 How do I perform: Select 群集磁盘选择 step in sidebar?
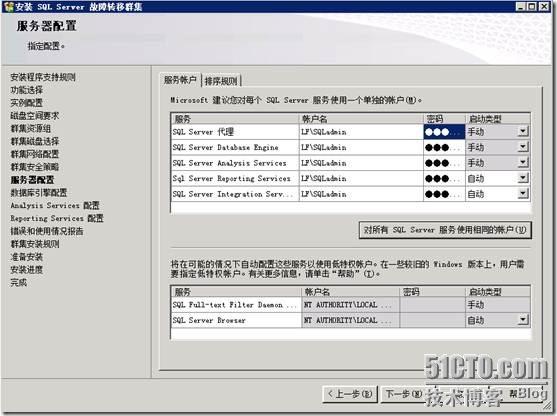tap(35, 141)
